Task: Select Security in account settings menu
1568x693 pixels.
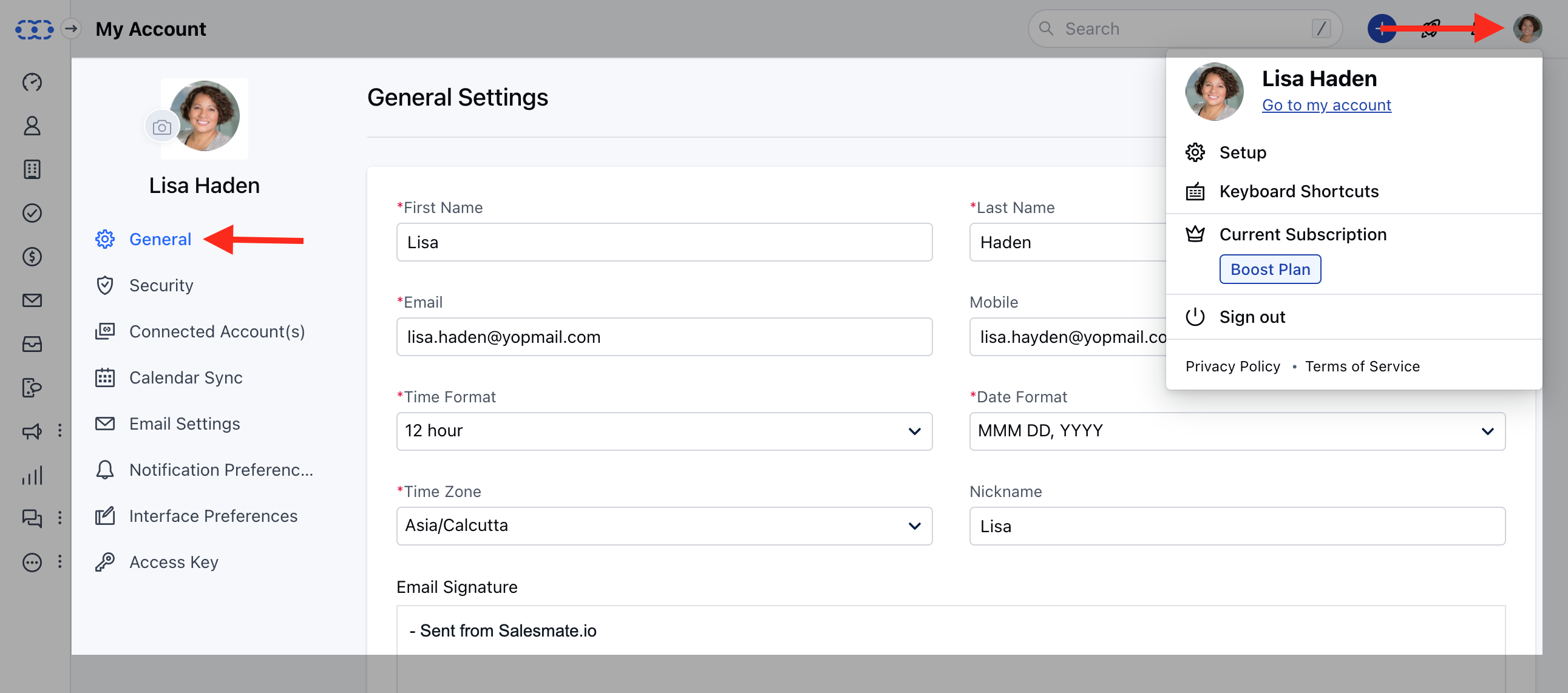Action: point(161,285)
